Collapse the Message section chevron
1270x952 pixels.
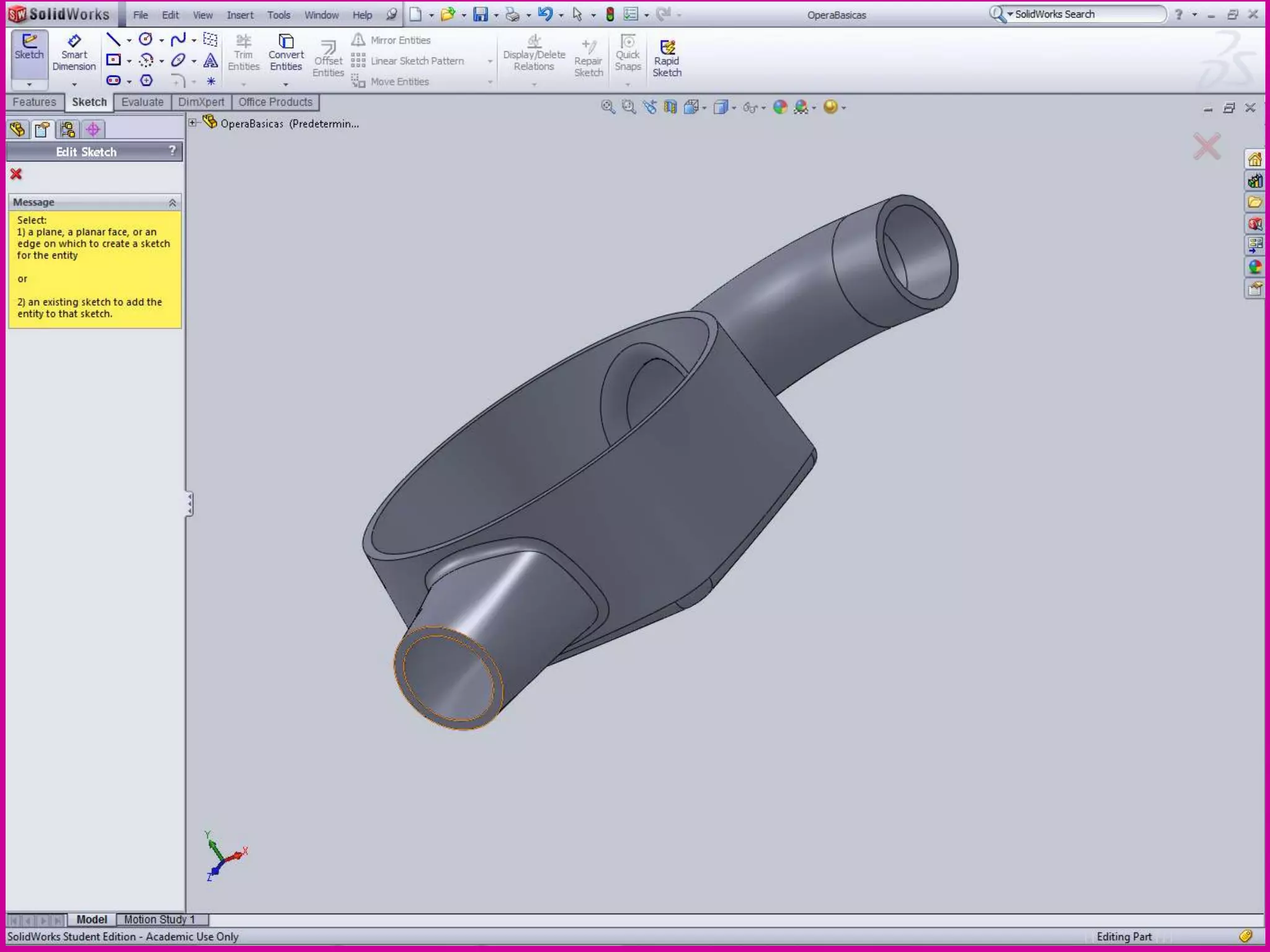pos(172,203)
